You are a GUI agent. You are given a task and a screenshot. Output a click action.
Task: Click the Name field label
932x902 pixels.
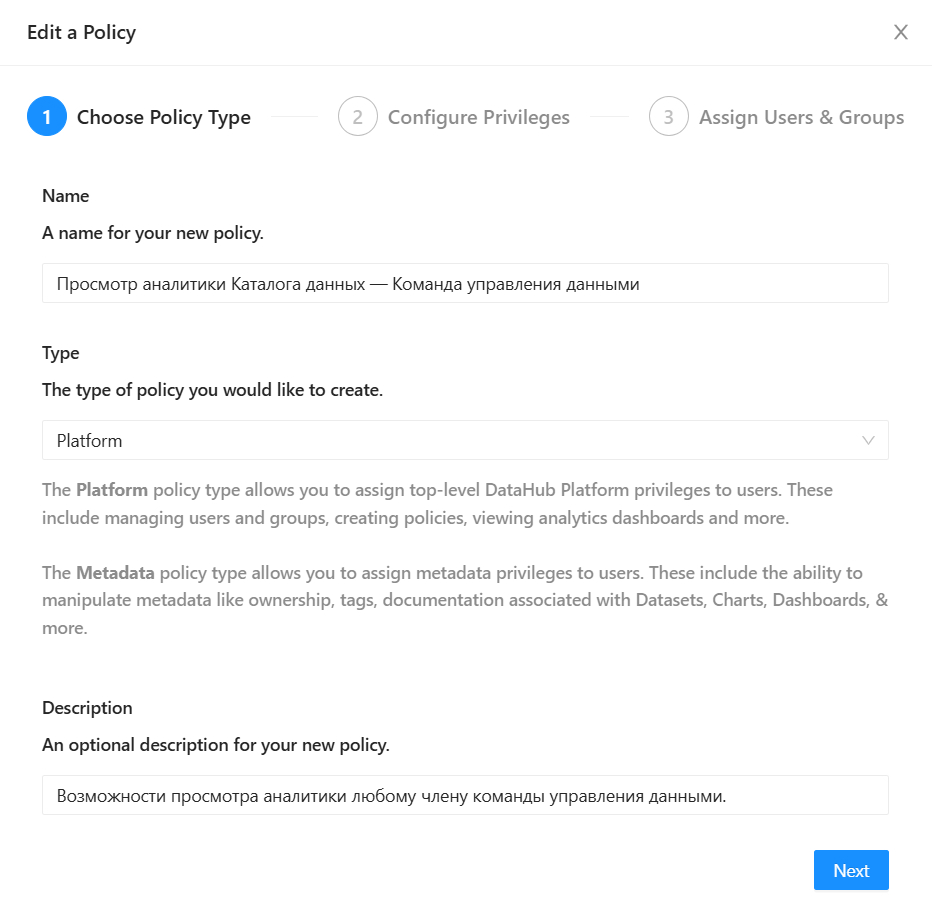click(x=65, y=196)
